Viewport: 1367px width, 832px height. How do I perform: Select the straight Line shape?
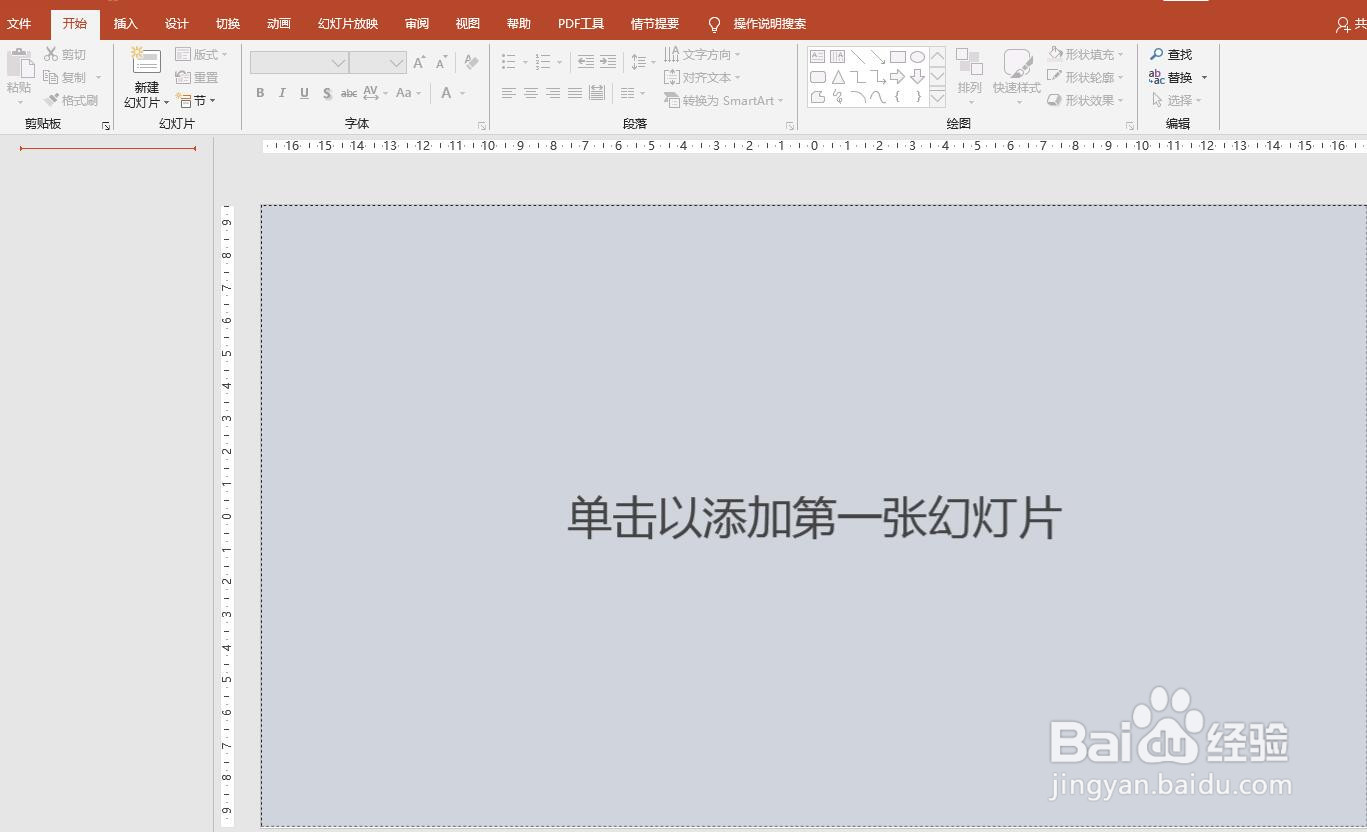coord(858,57)
